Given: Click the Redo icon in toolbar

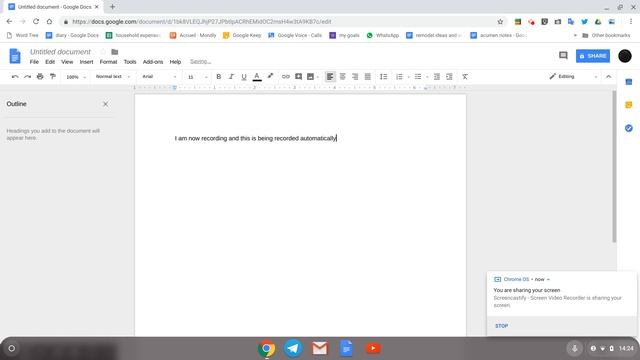Looking at the screenshot, I should pos(27,77).
